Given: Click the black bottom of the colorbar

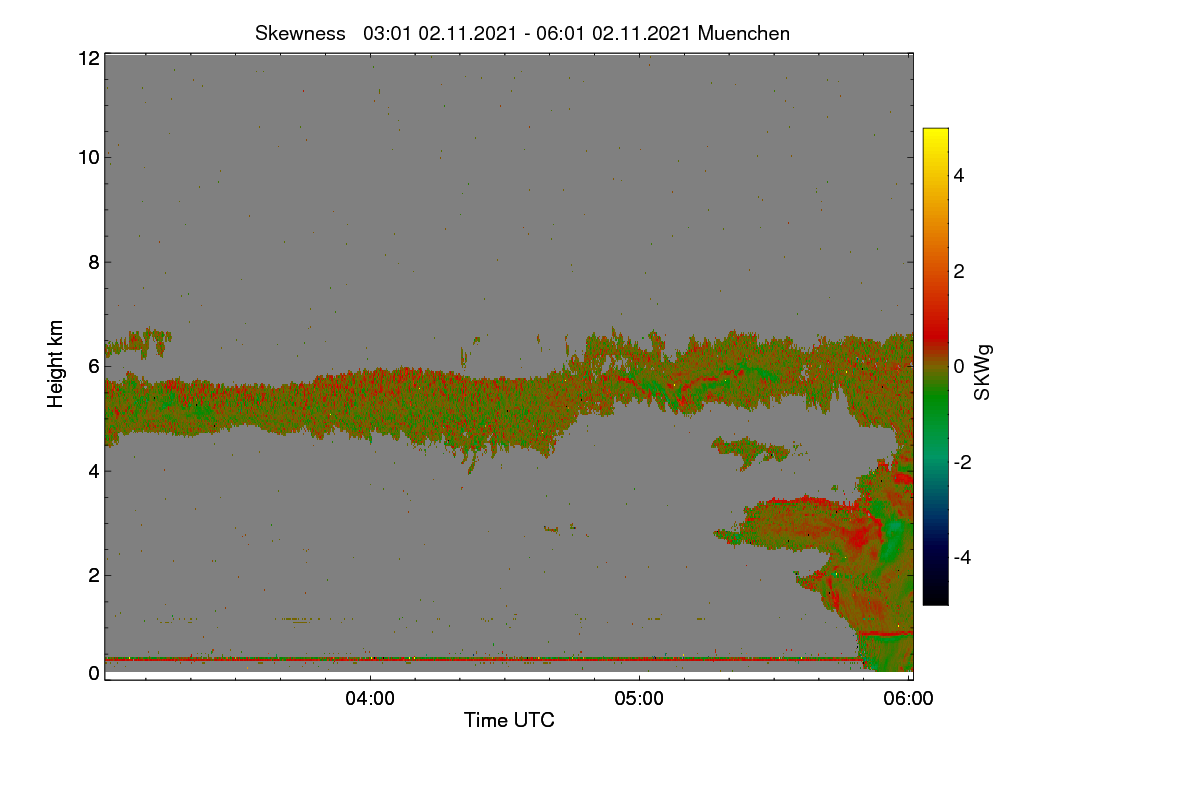Looking at the screenshot, I should click(935, 598).
